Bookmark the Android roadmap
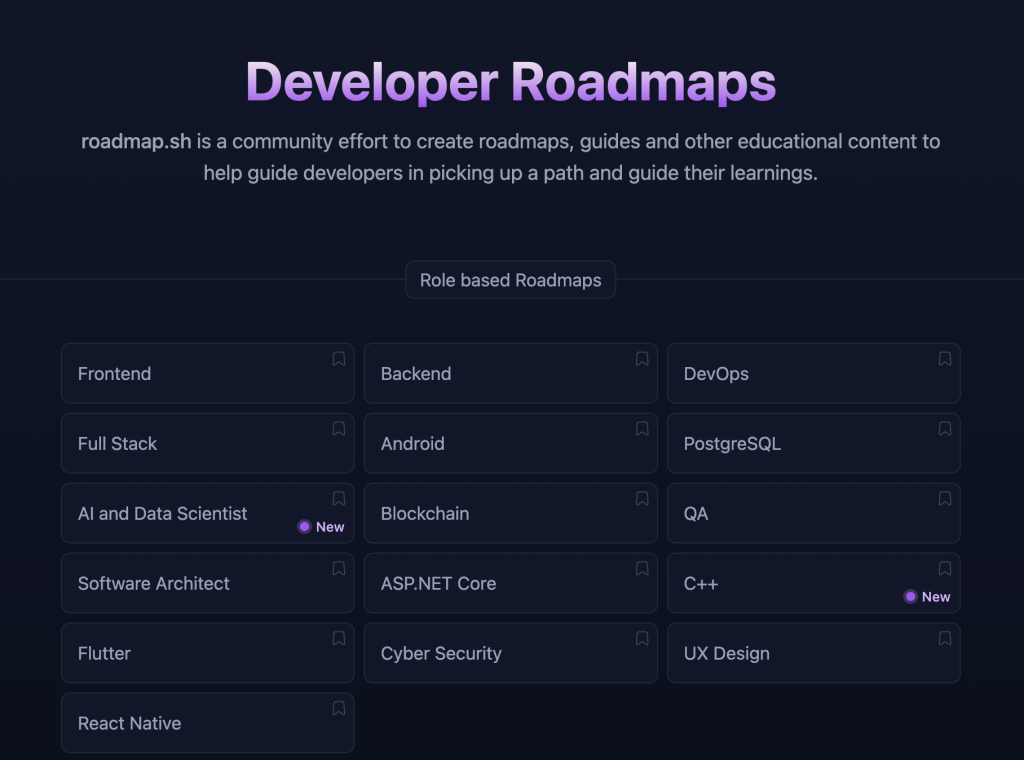The height and width of the screenshot is (760, 1024). click(x=642, y=428)
